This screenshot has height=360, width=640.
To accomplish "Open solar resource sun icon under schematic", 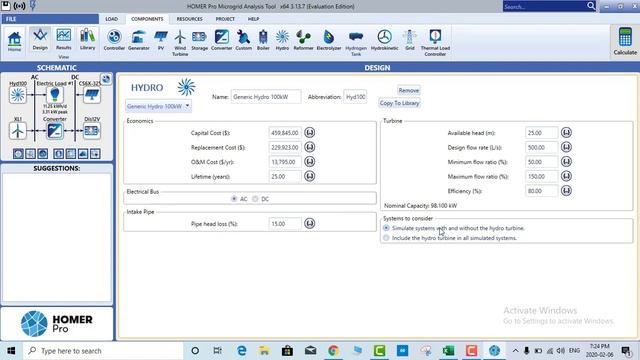I will [x=18, y=154].
